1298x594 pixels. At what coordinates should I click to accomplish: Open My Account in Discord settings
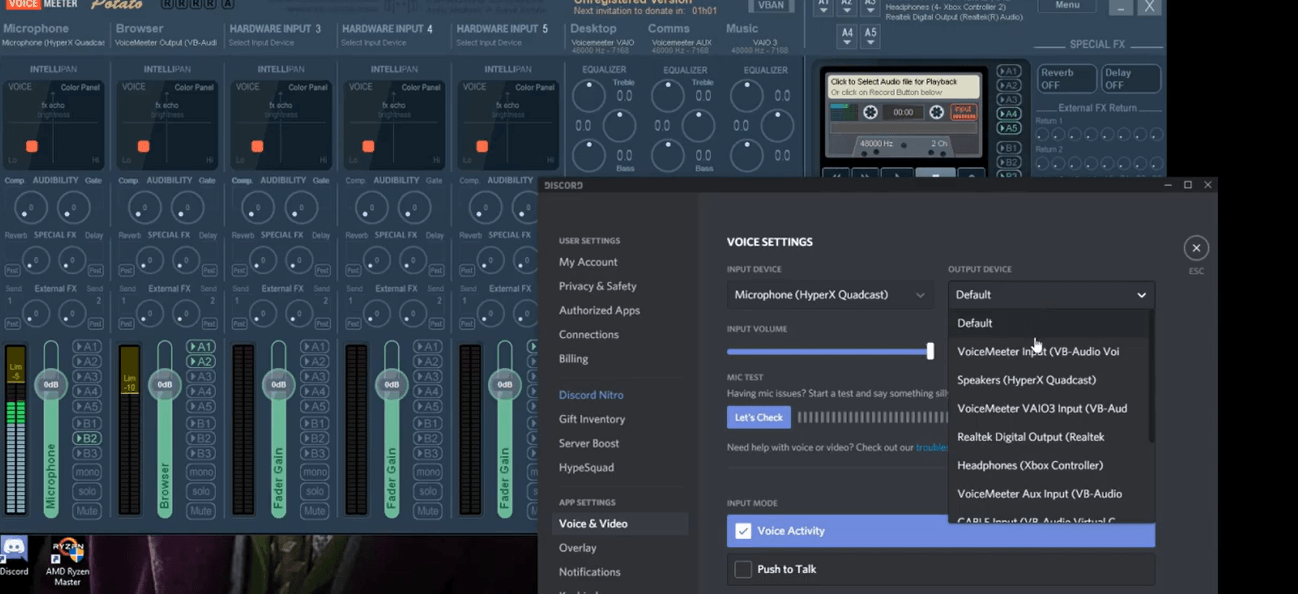(x=588, y=262)
